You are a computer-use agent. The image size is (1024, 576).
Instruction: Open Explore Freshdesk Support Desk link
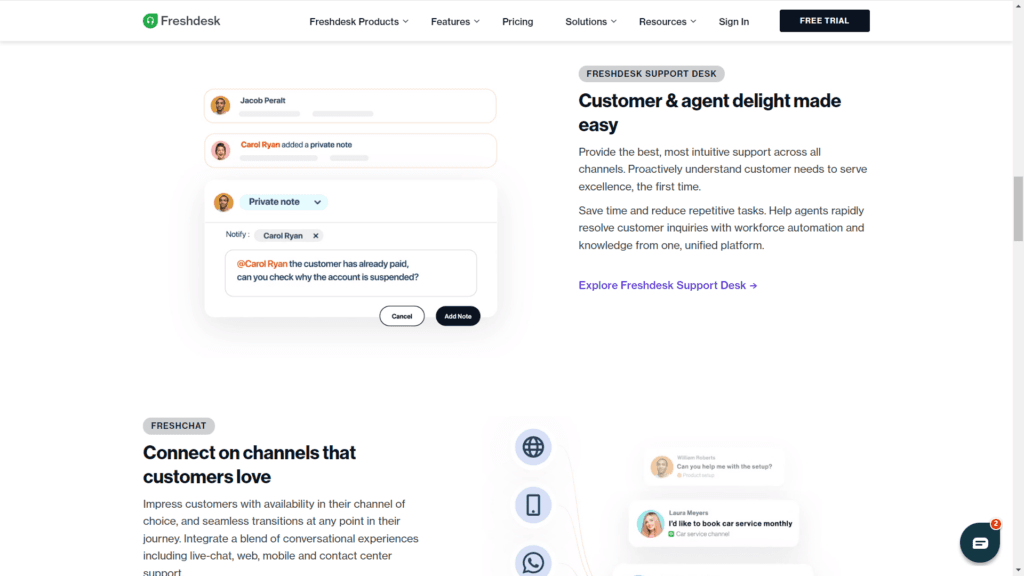coord(667,285)
